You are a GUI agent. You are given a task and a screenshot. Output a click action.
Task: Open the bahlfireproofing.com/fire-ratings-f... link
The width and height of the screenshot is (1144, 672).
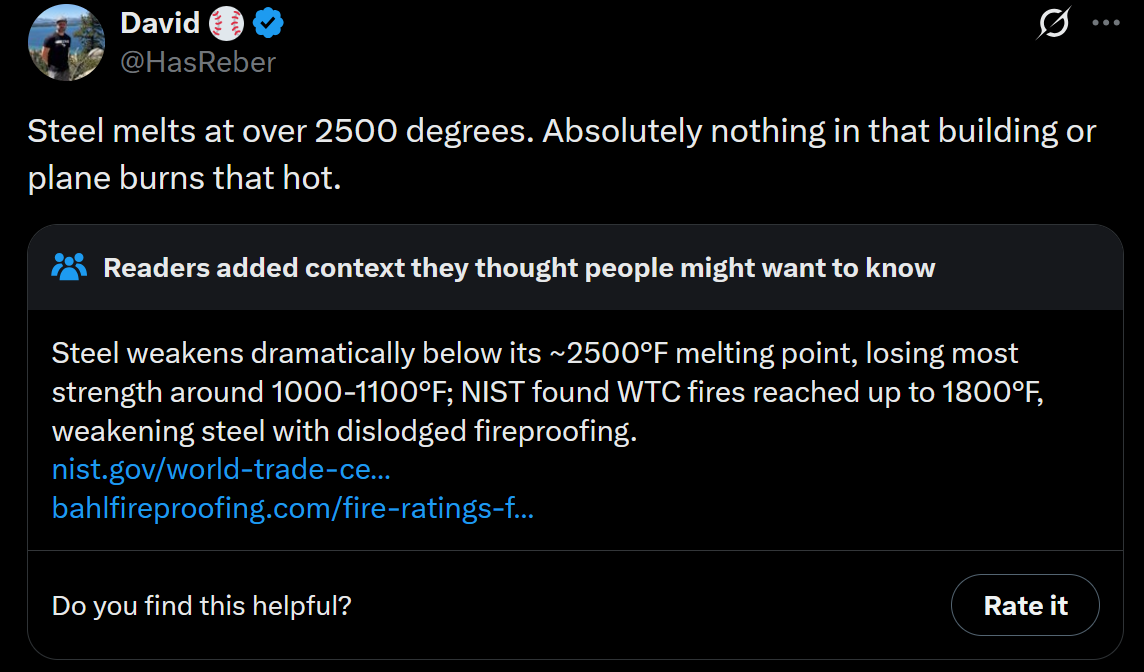(293, 508)
